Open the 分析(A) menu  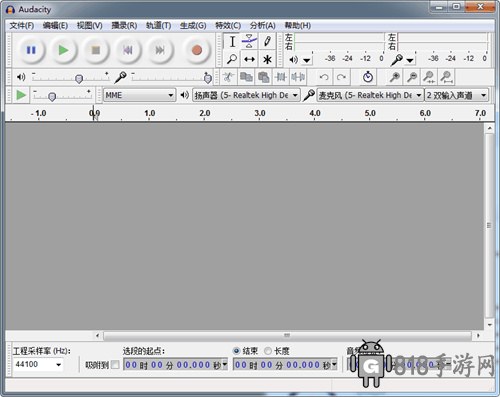pyautogui.click(x=263, y=25)
